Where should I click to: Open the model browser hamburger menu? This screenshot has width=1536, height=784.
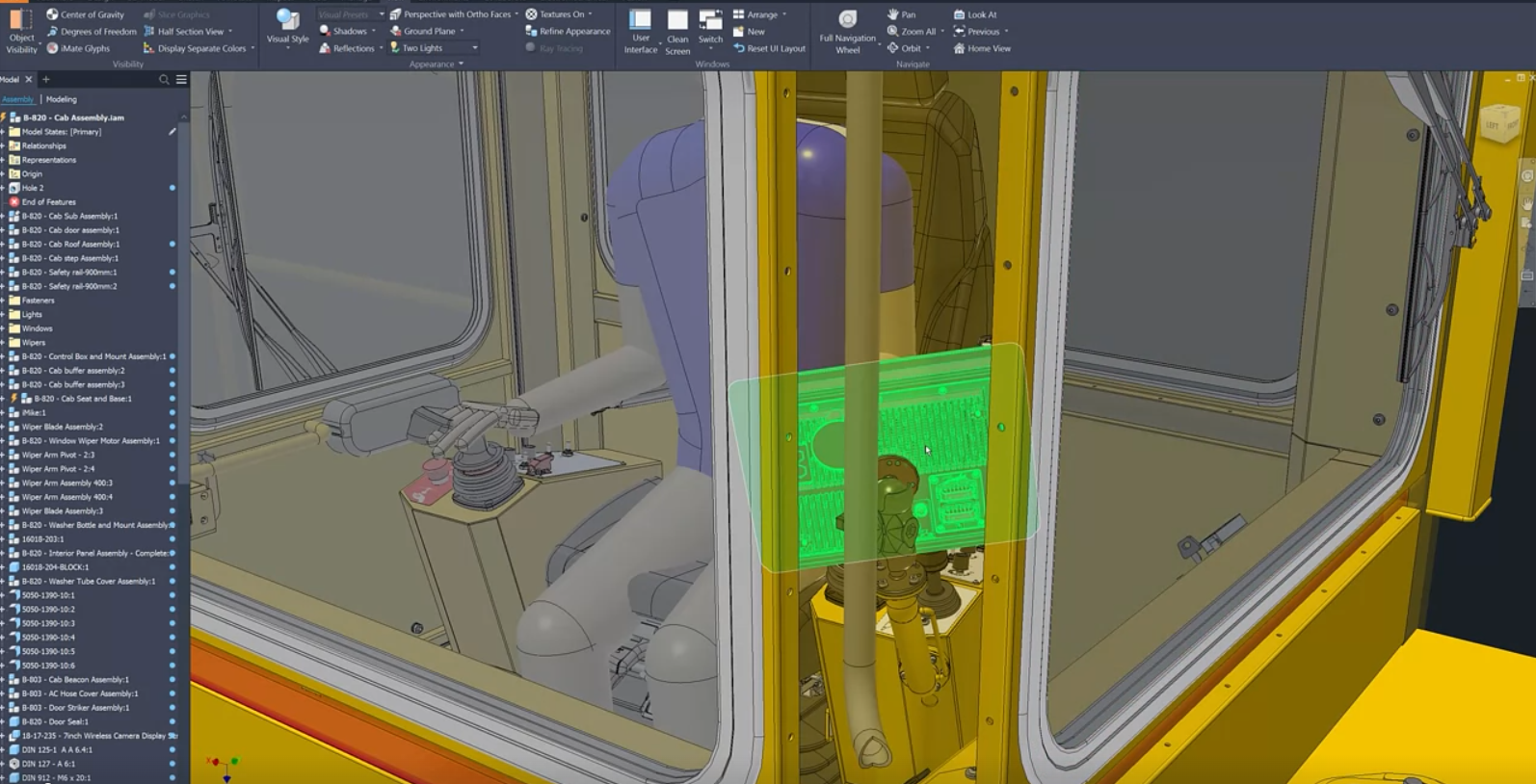181,80
